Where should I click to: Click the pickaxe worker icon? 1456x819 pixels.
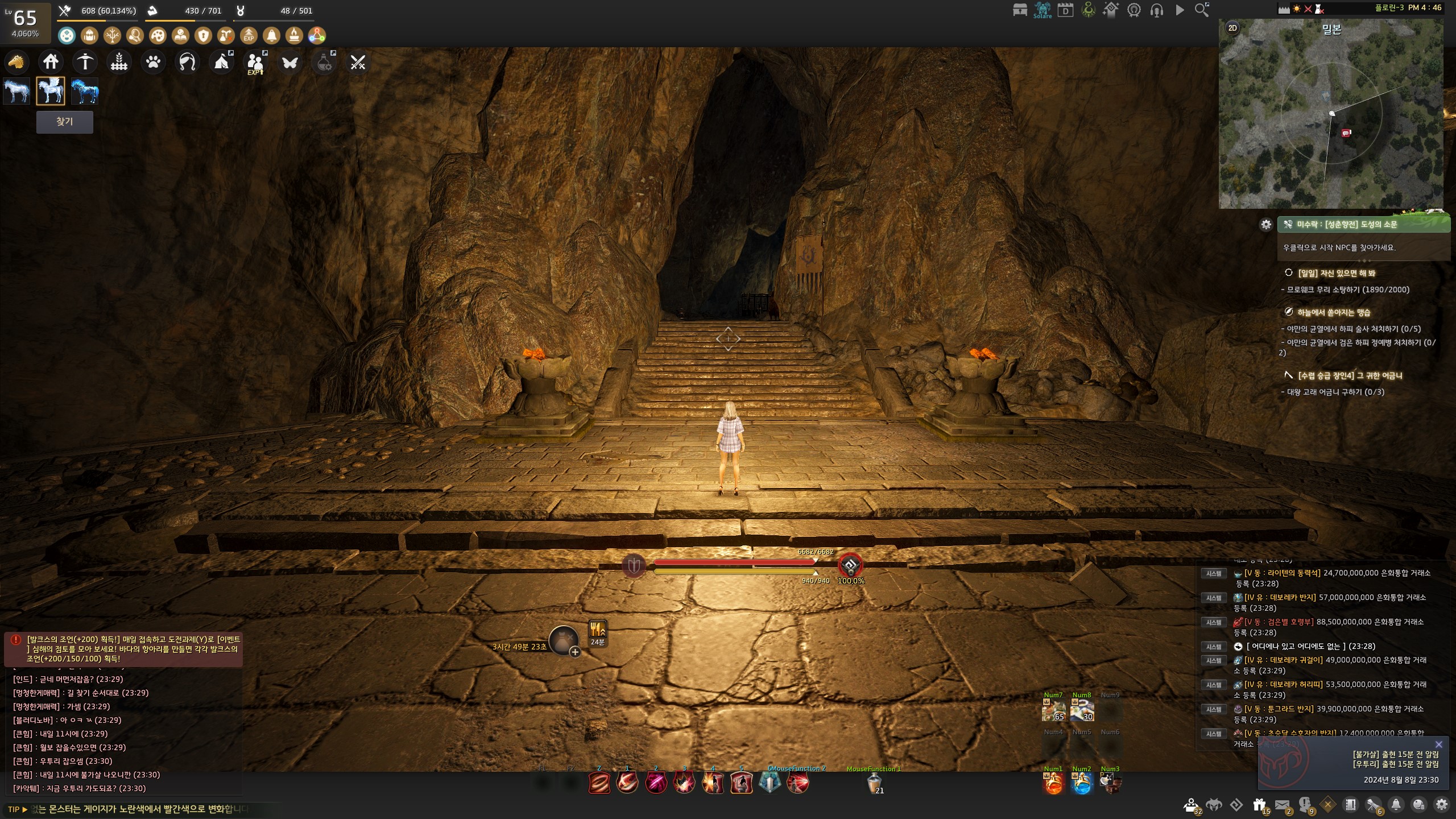point(85,61)
